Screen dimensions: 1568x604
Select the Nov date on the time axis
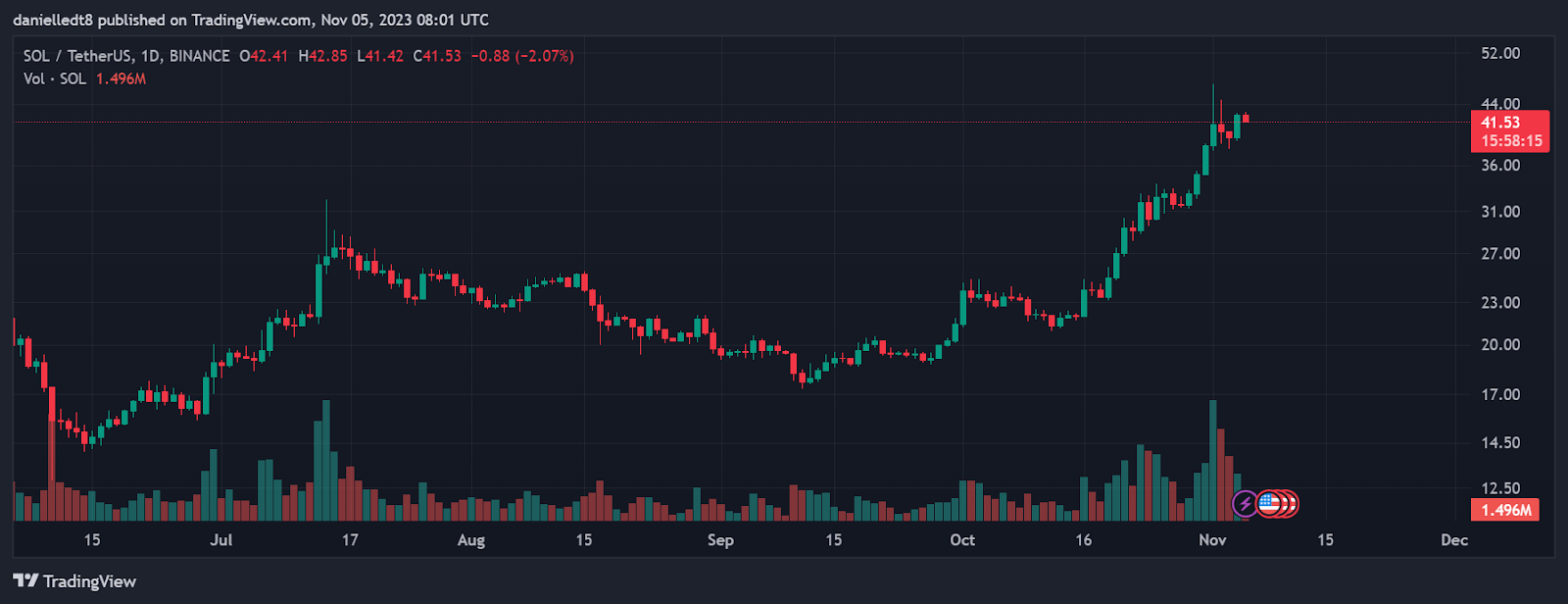click(1212, 540)
